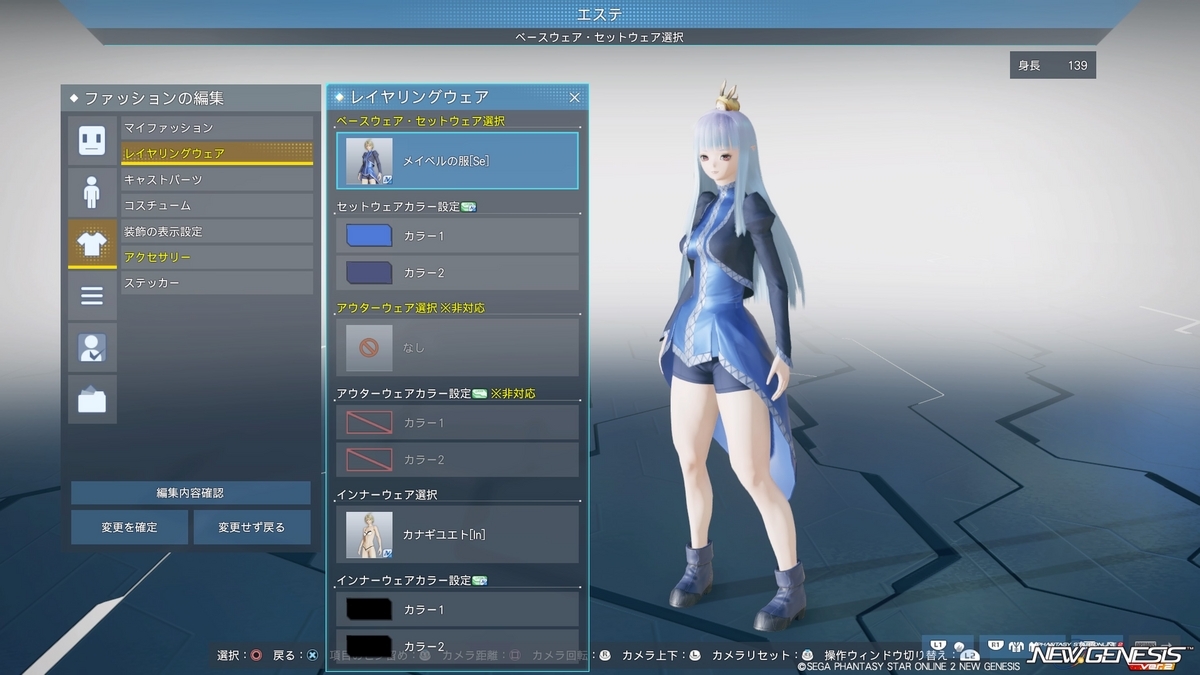Select the body shape category icon
1200x675 pixels.
(92, 192)
